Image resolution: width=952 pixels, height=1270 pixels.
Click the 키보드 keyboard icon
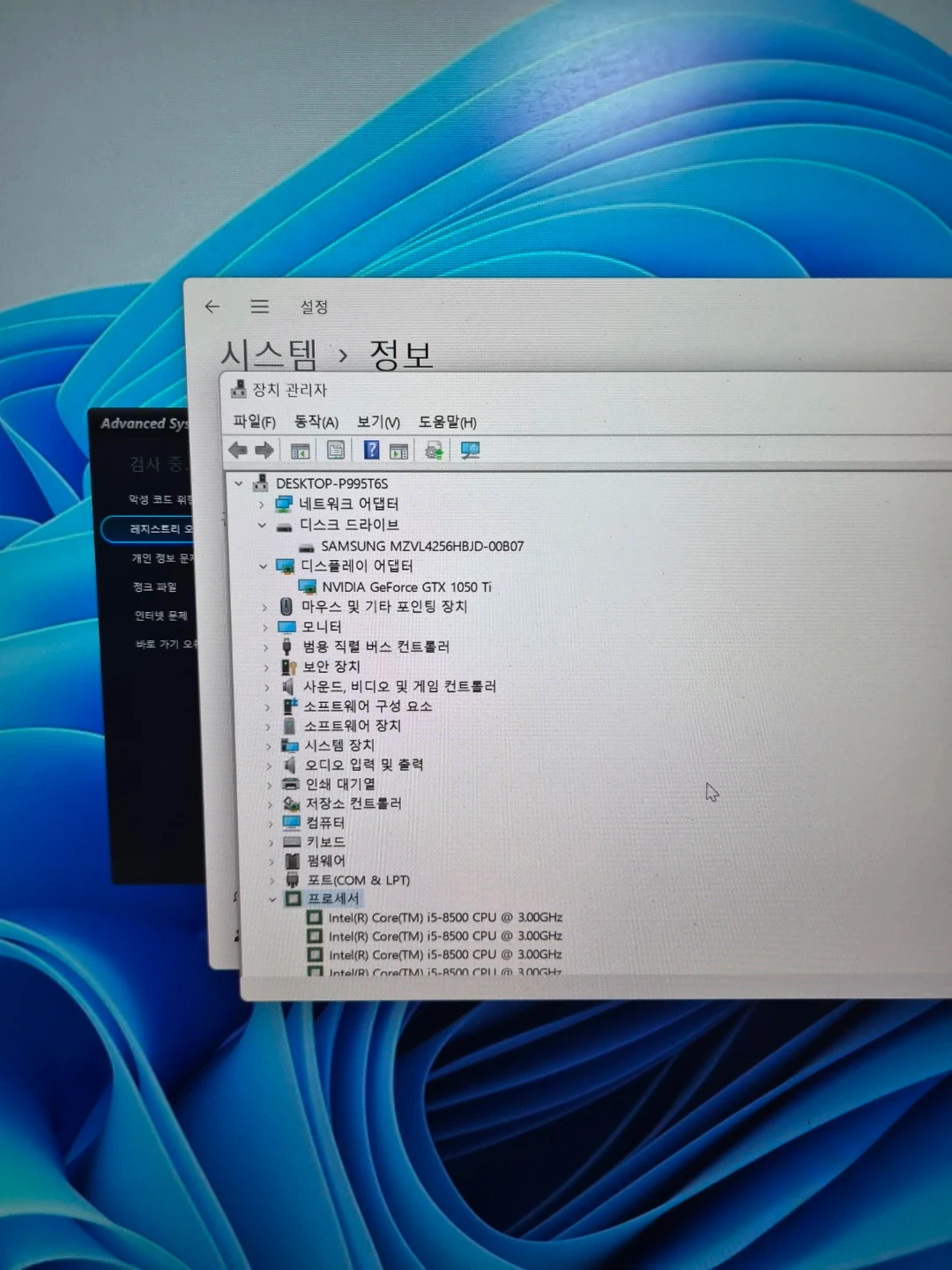[x=293, y=841]
